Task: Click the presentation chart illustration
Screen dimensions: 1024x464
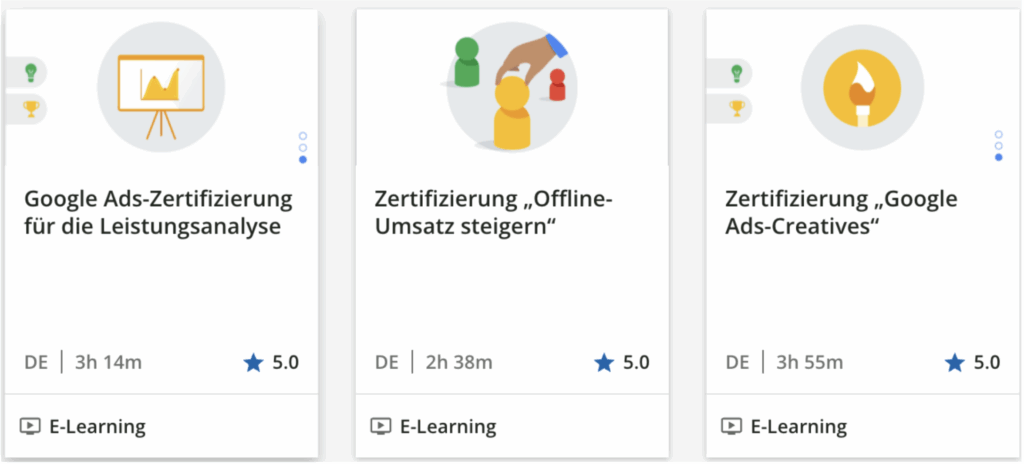Action: pos(161,88)
